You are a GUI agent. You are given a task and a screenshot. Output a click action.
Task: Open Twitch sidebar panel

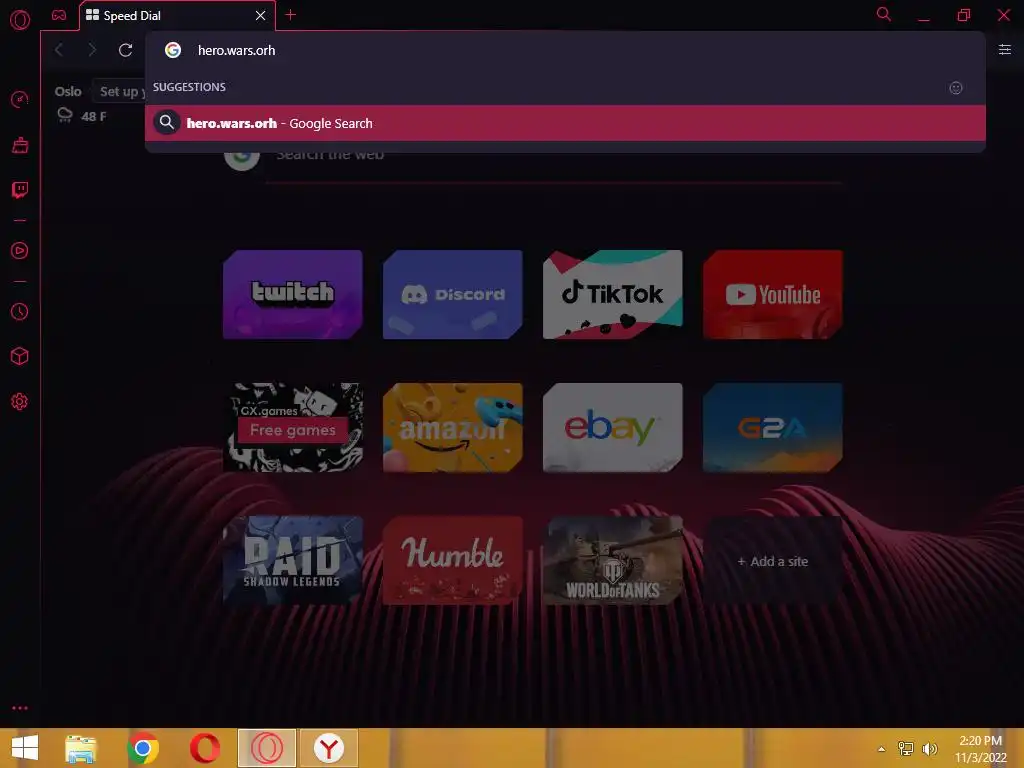pyautogui.click(x=20, y=190)
